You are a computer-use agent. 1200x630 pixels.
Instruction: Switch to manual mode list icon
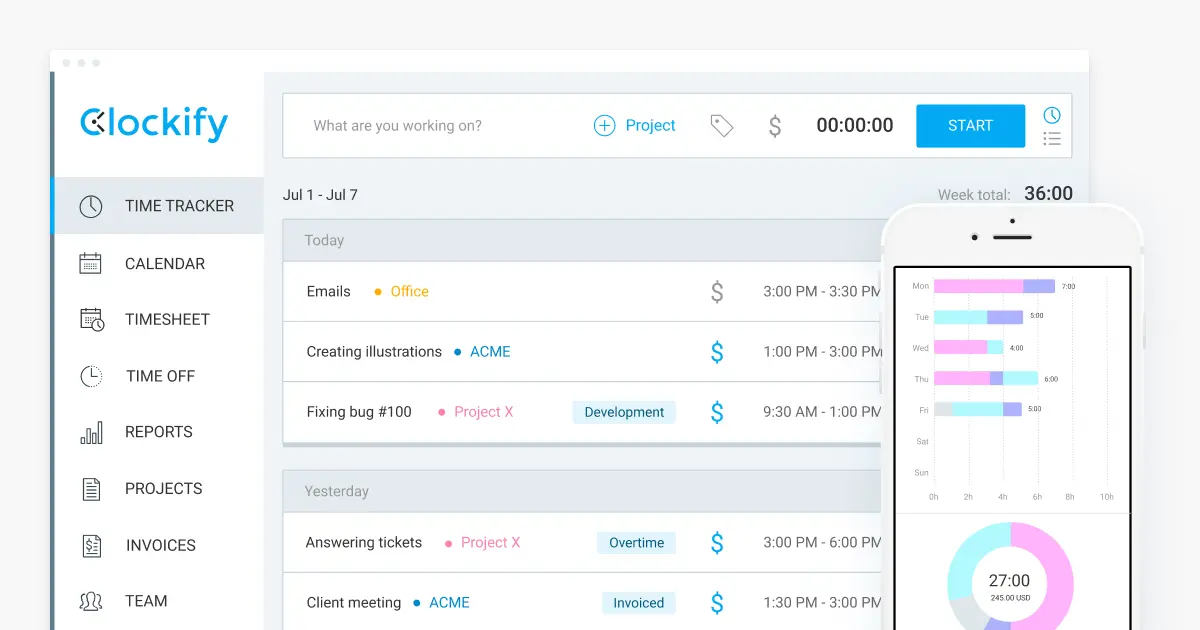pos(1052,139)
